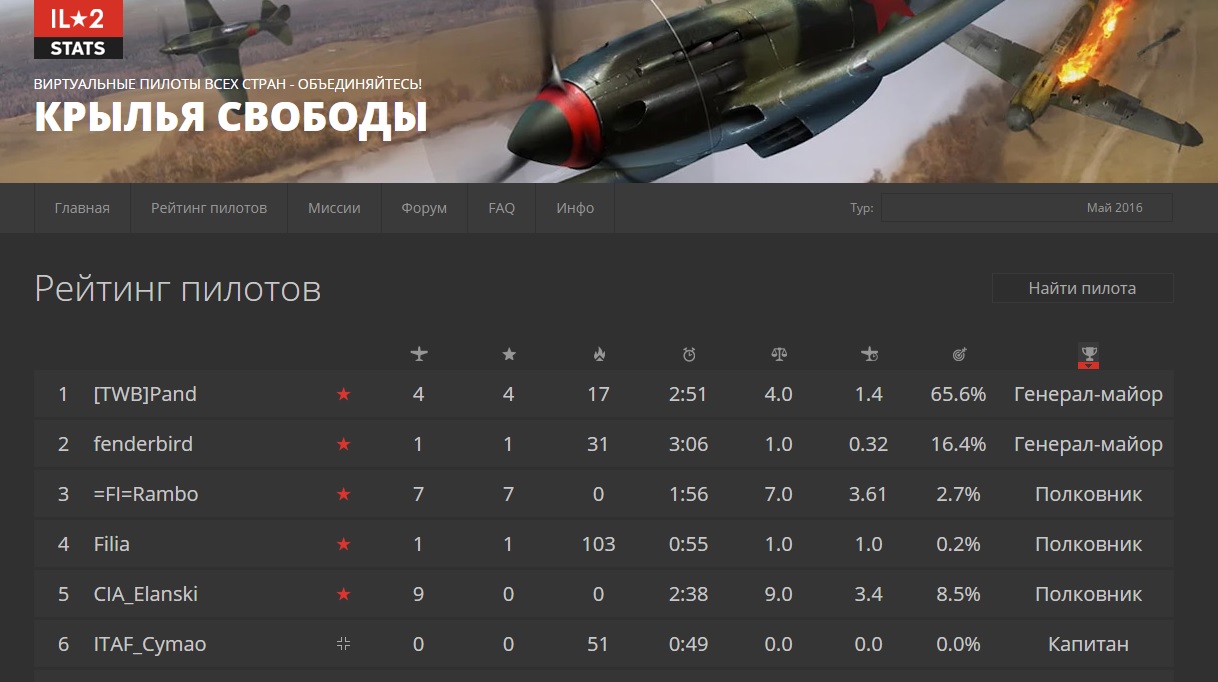The height and width of the screenshot is (682, 1218).
Task: Click flight time 3:06
Action: pyautogui.click(x=688, y=444)
